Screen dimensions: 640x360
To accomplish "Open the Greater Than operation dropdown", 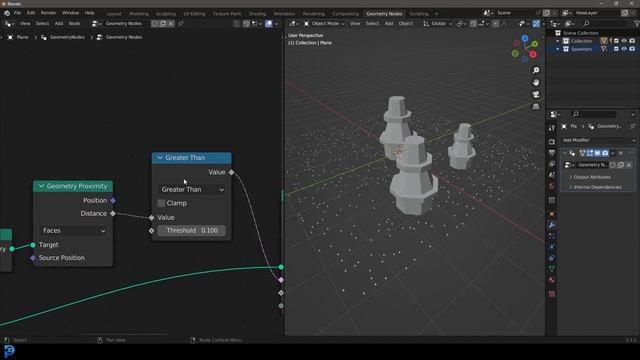I will [x=192, y=189].
